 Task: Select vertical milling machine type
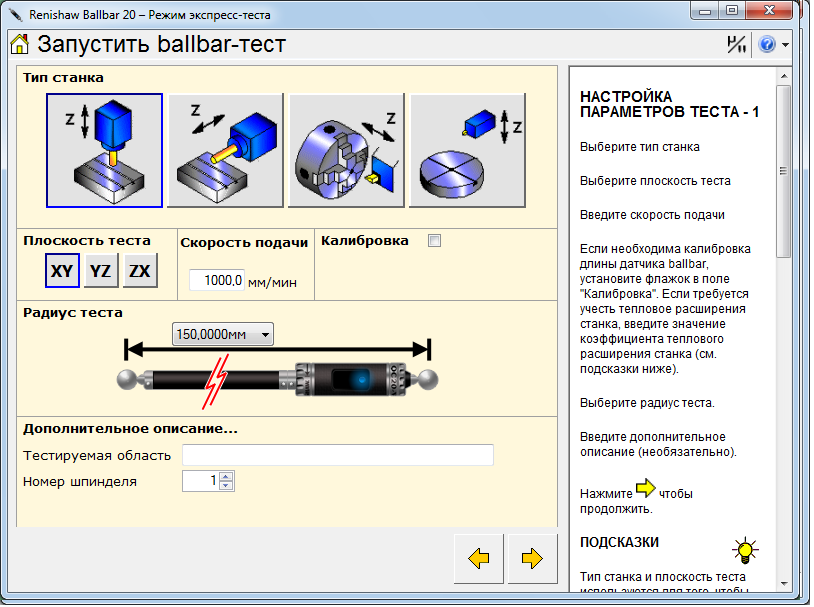(x=104, y=151)
